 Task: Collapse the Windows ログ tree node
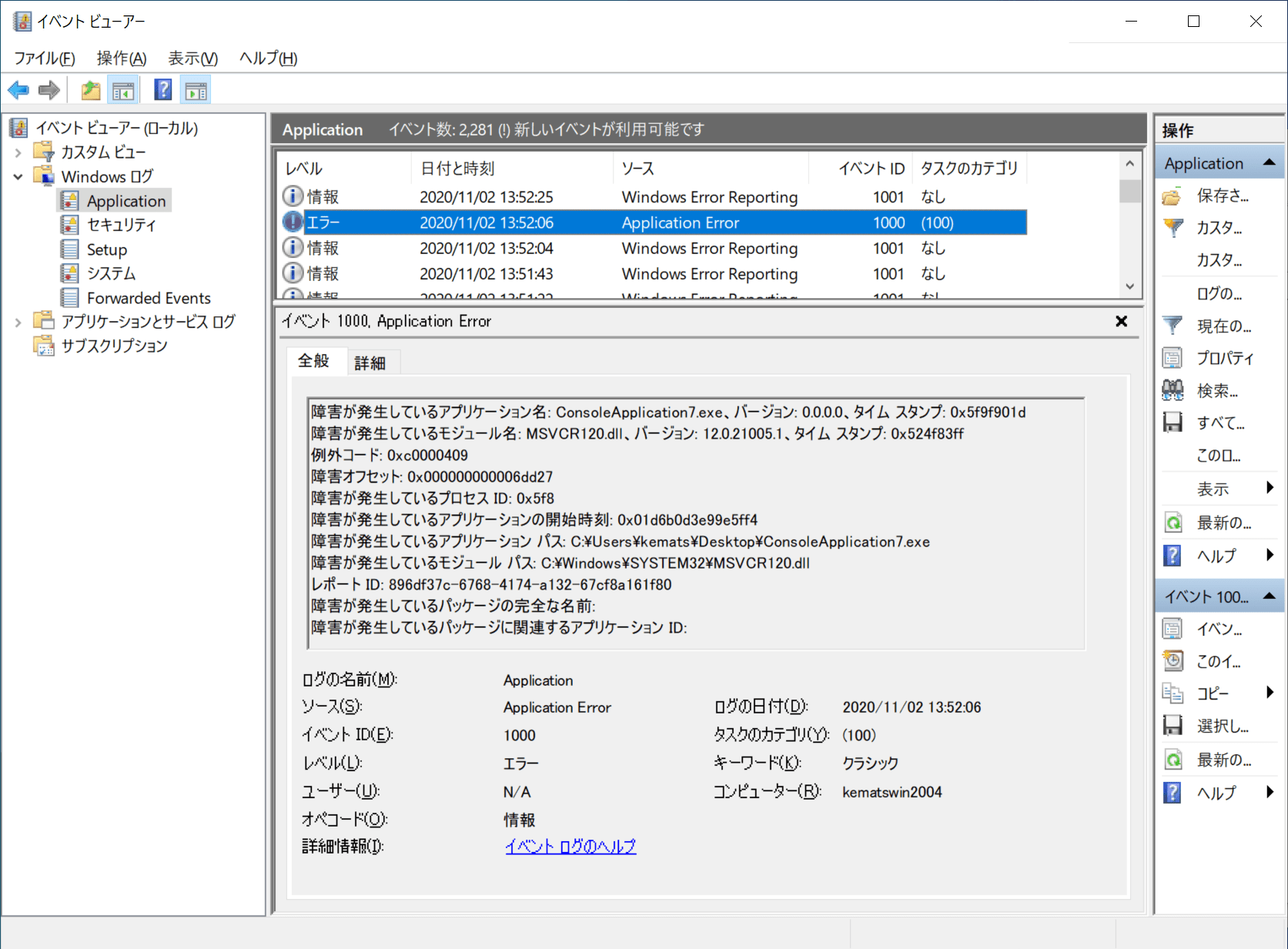(x=18, y=176)
